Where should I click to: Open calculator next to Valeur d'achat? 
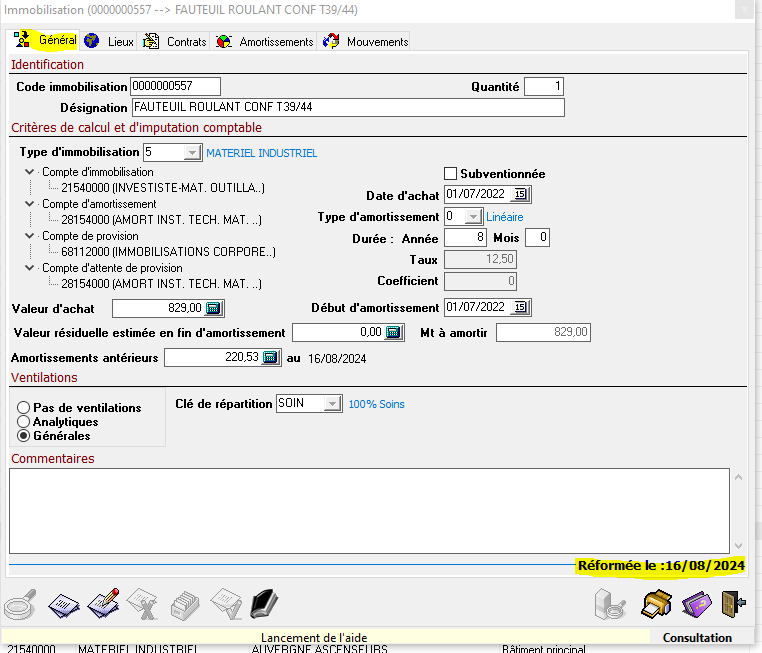click(x=213, y=308)
